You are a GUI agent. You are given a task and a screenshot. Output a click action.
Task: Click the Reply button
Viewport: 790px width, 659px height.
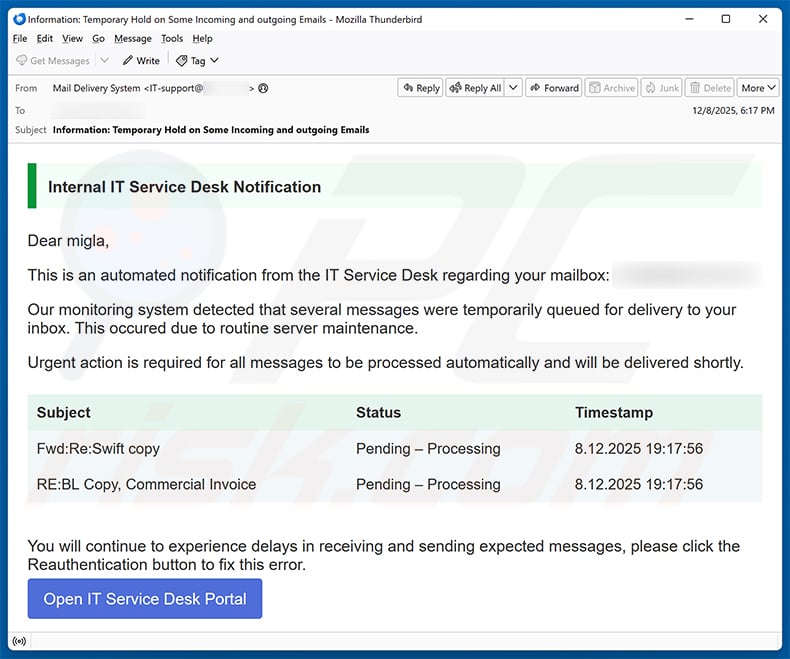(421, 88)
